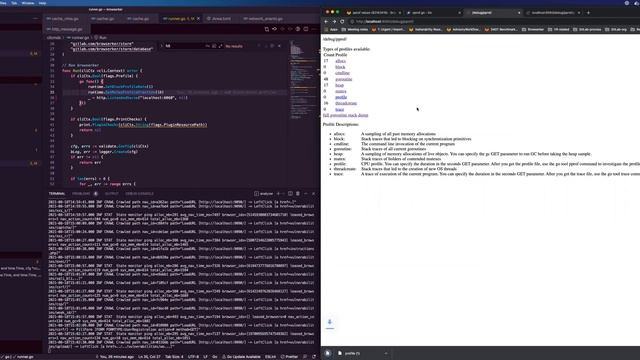Change UTF-8 encoding in status bar
This screenshot has height=360, width=640.
point(193,357)
